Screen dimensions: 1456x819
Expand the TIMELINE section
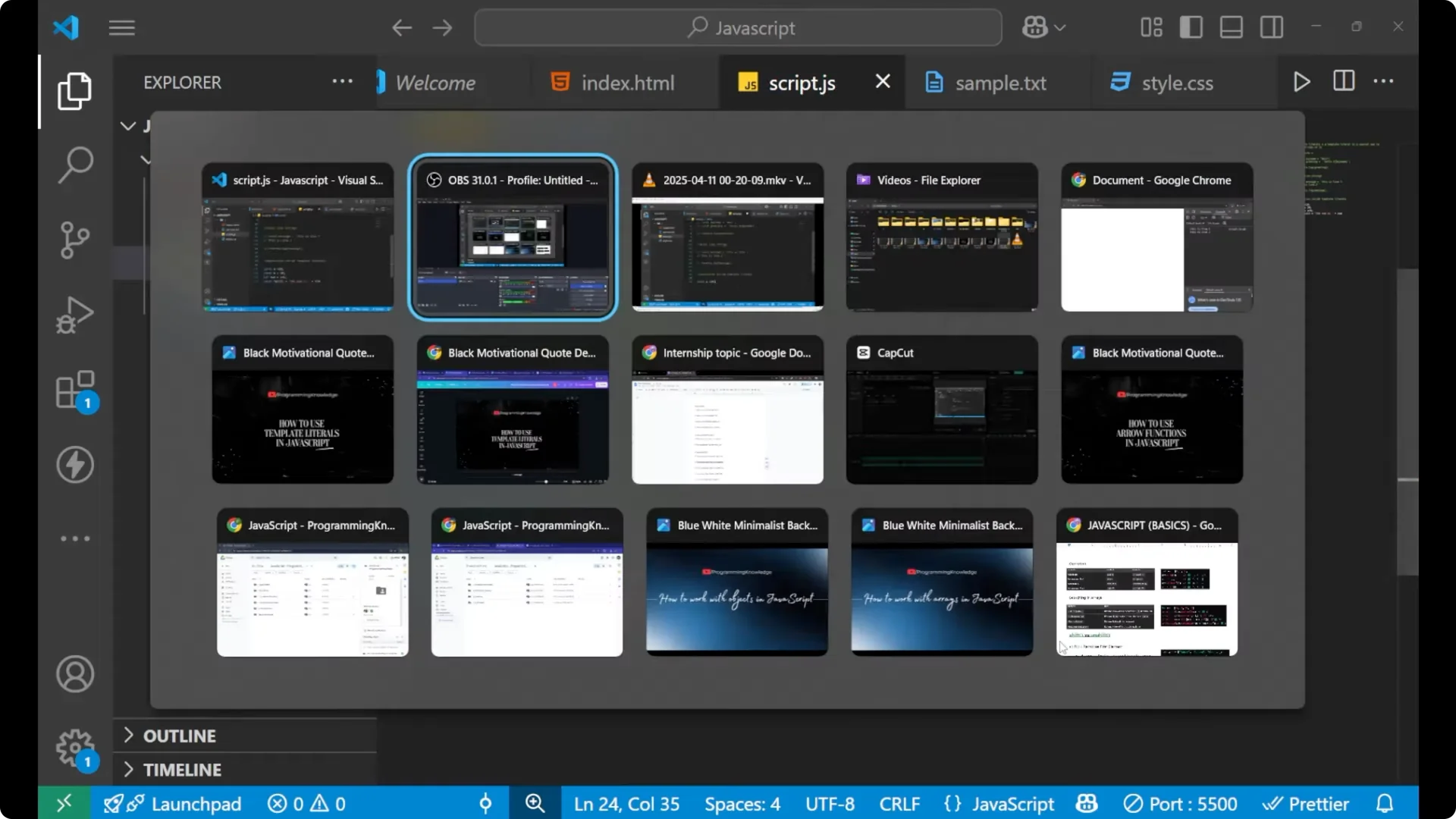(x=182, y=770)
